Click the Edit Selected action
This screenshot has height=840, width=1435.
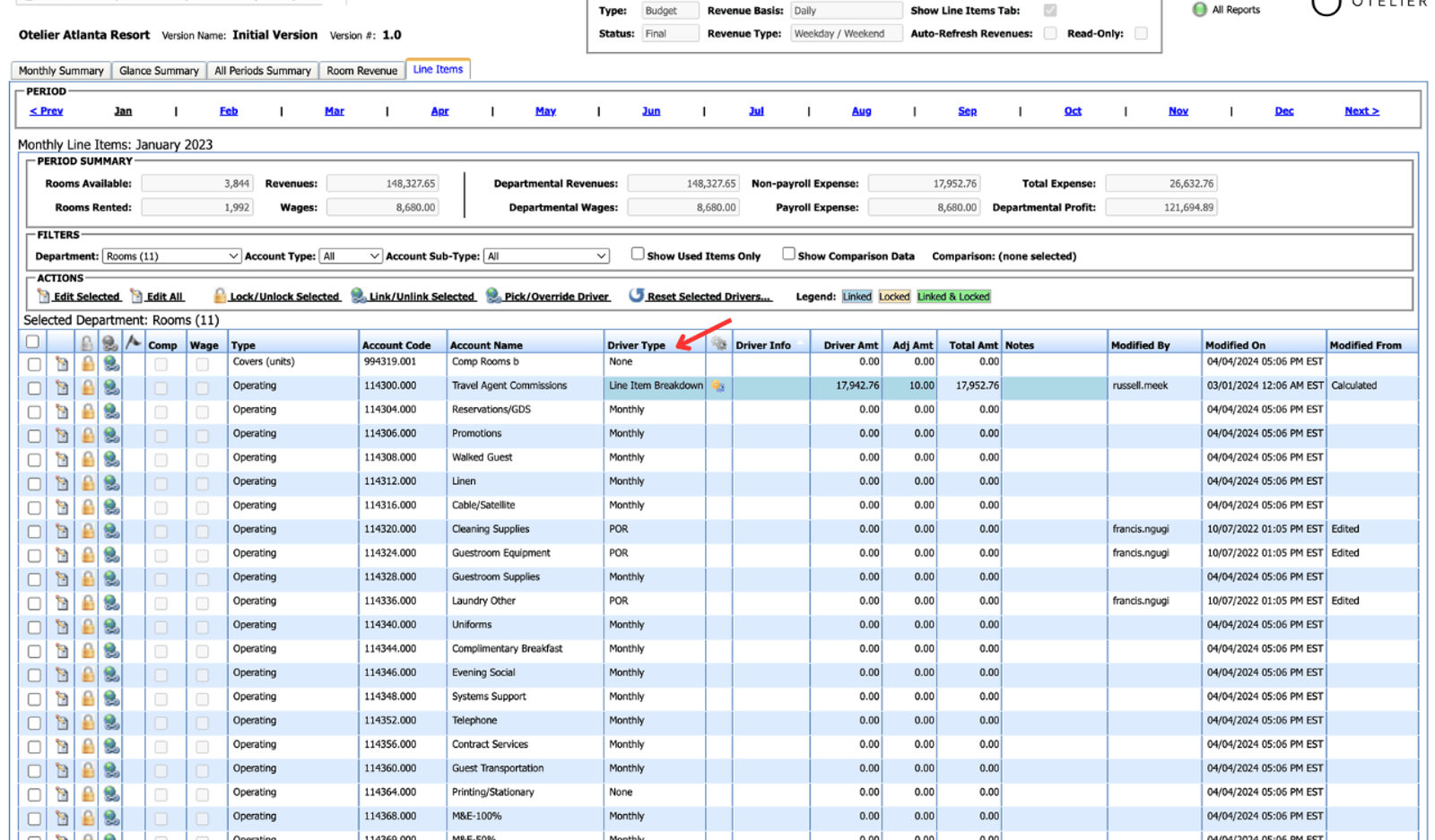pyautogui.click(x=78, y=296)
